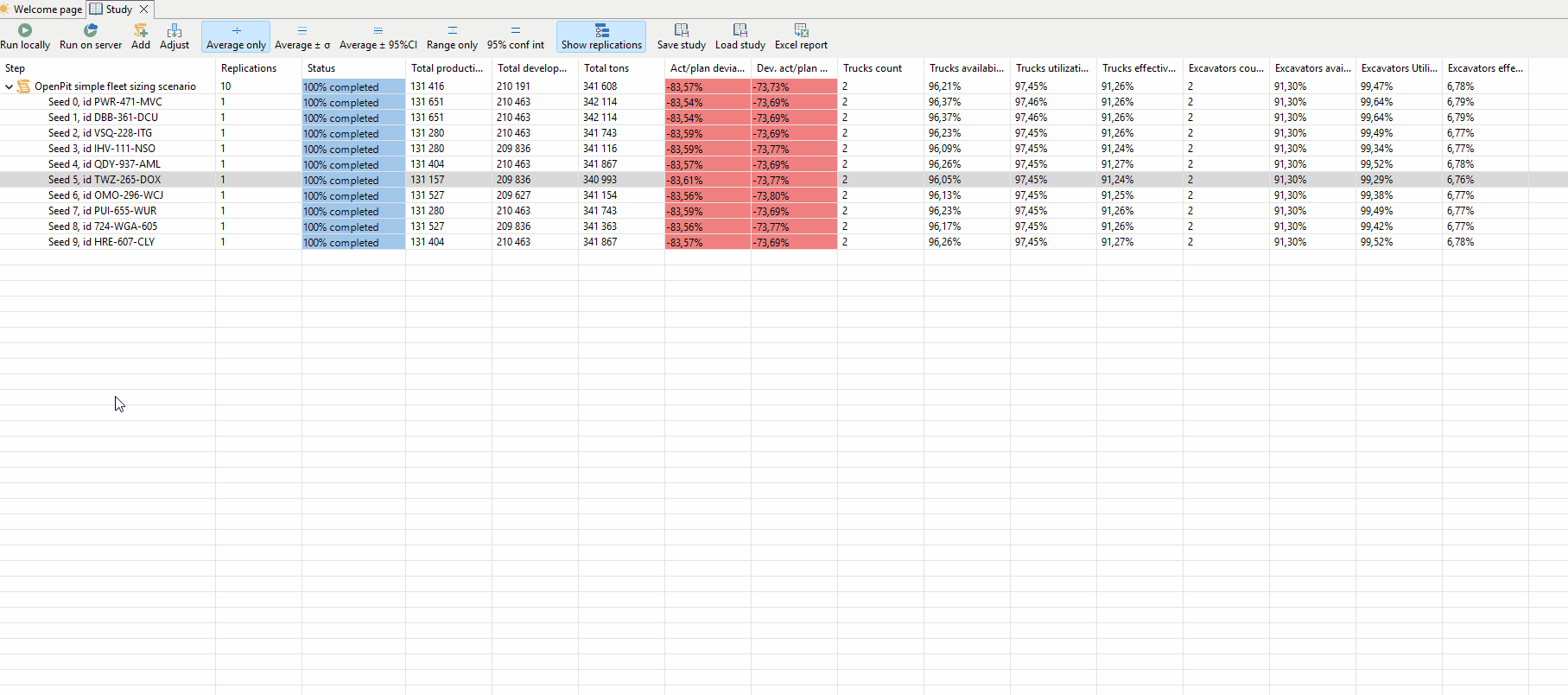Image resolution: width=1568 pixels, height=695 pixels.
Task: Click the Replications value 10
Action: [225, 86]
